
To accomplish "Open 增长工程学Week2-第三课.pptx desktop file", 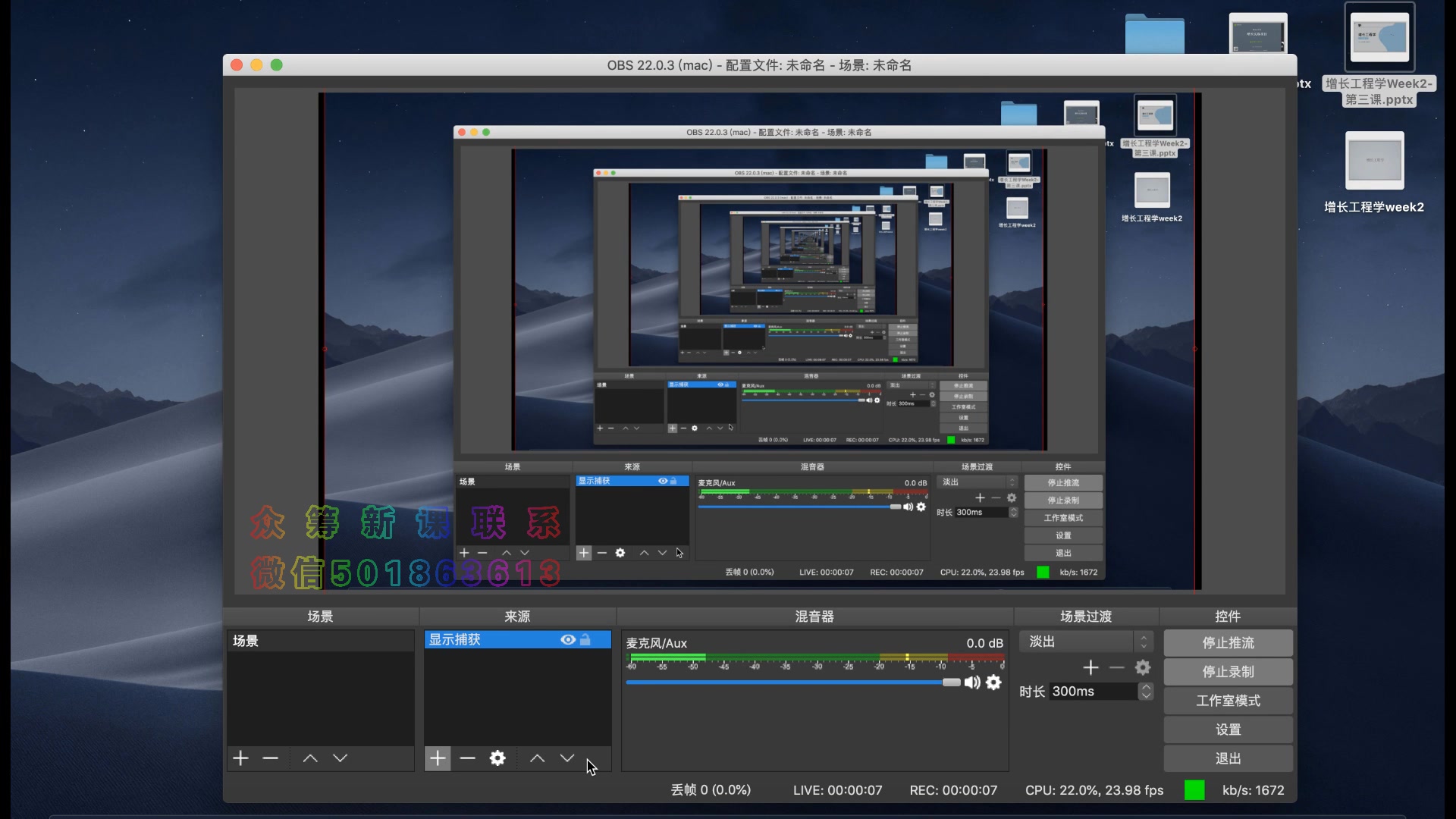I will [x=1379, y=54].
